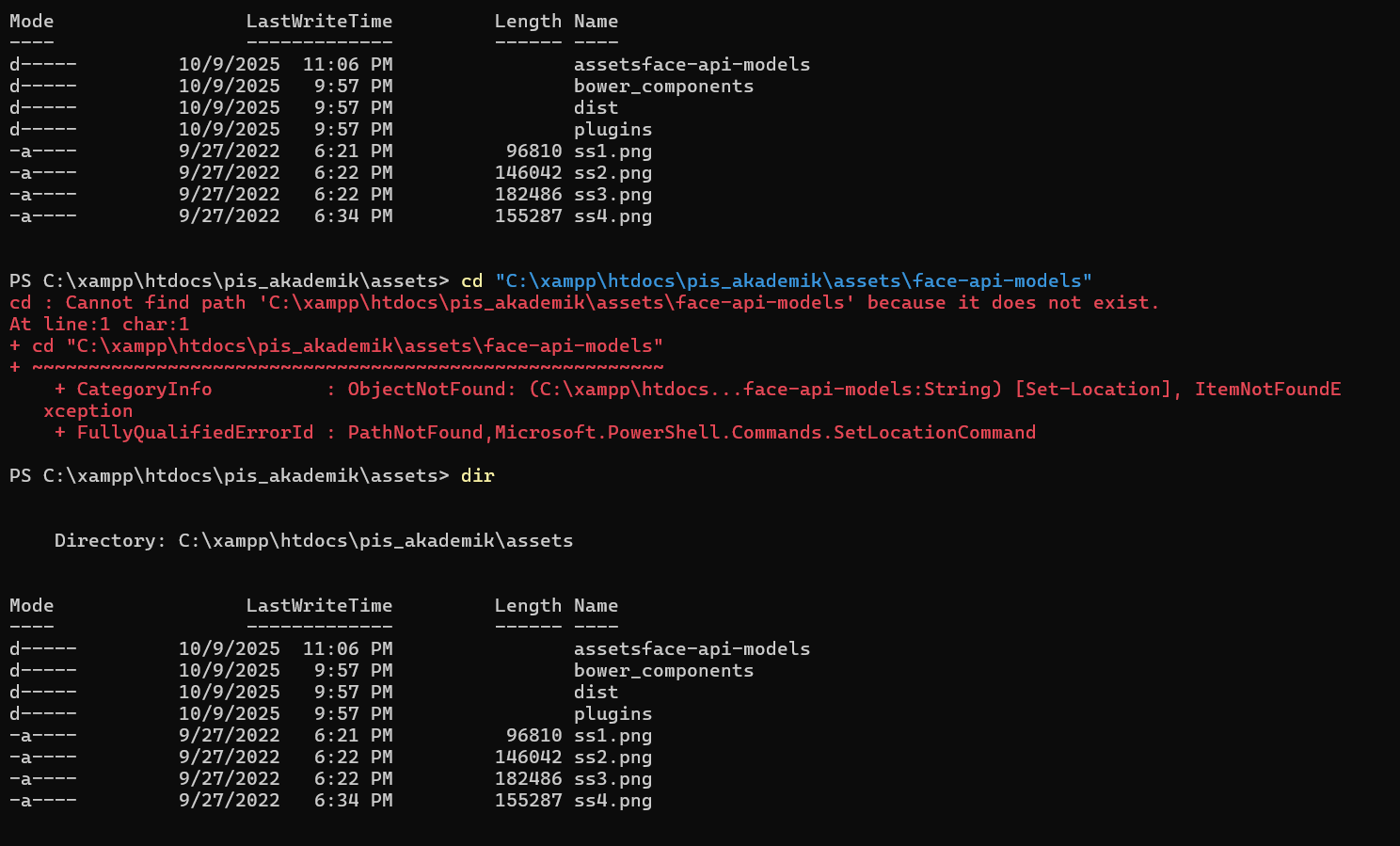The width and height of the screenshot is (1400, 846).
Task: Click the prompt path preceding the 'dir' command
Action: (x=230, y=475)
